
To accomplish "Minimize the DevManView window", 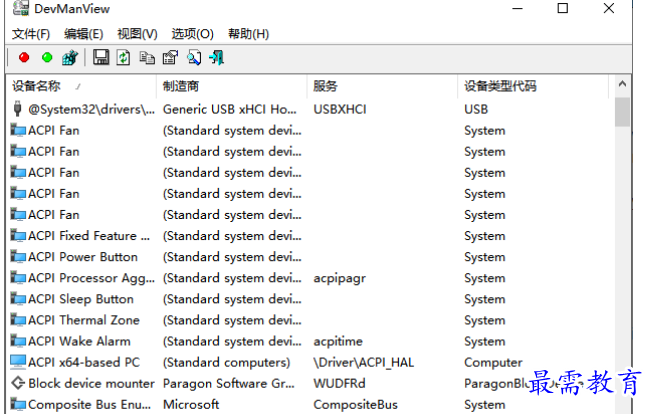I will (517, 8).
